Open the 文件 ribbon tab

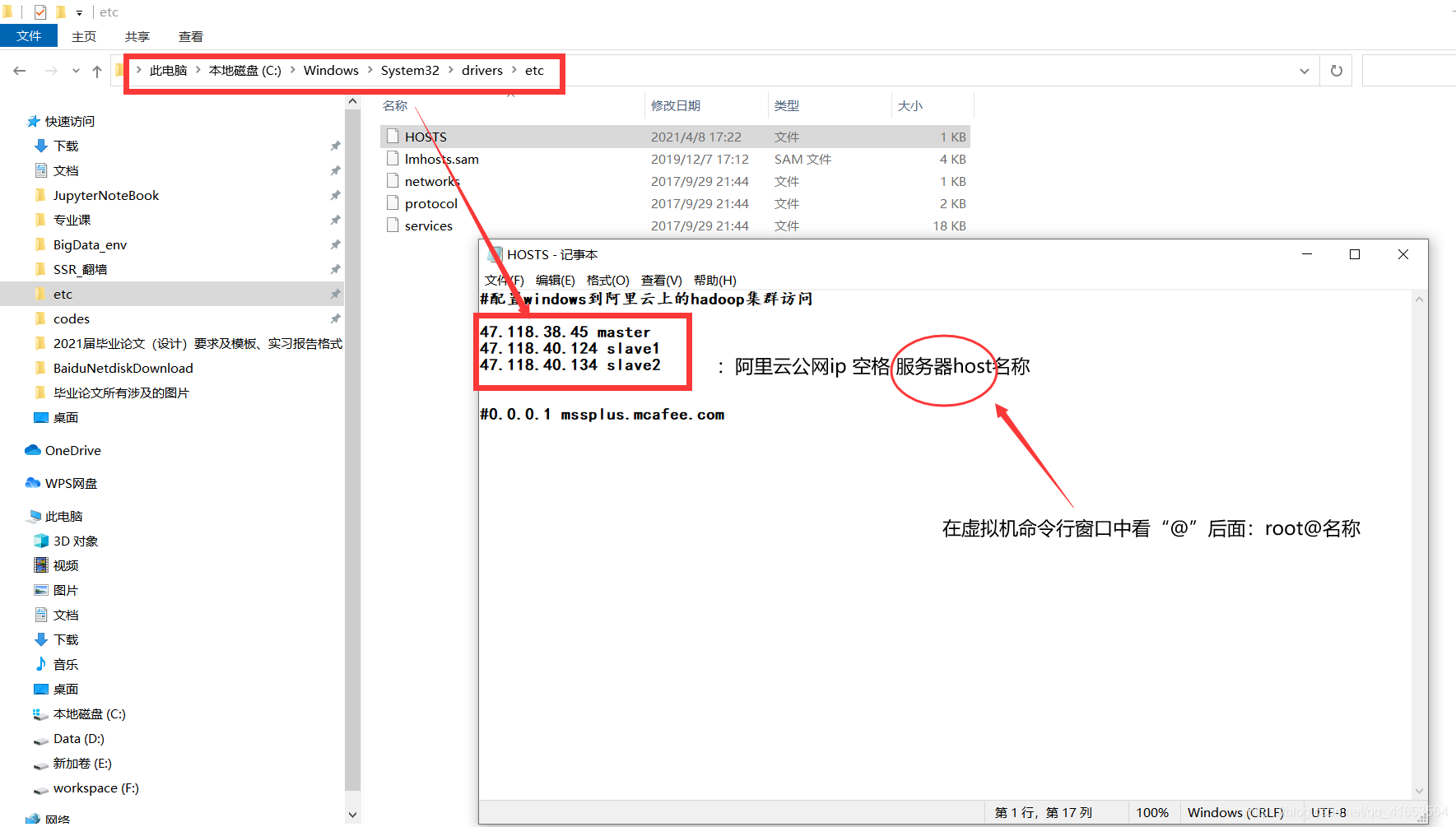pos(29,36)
